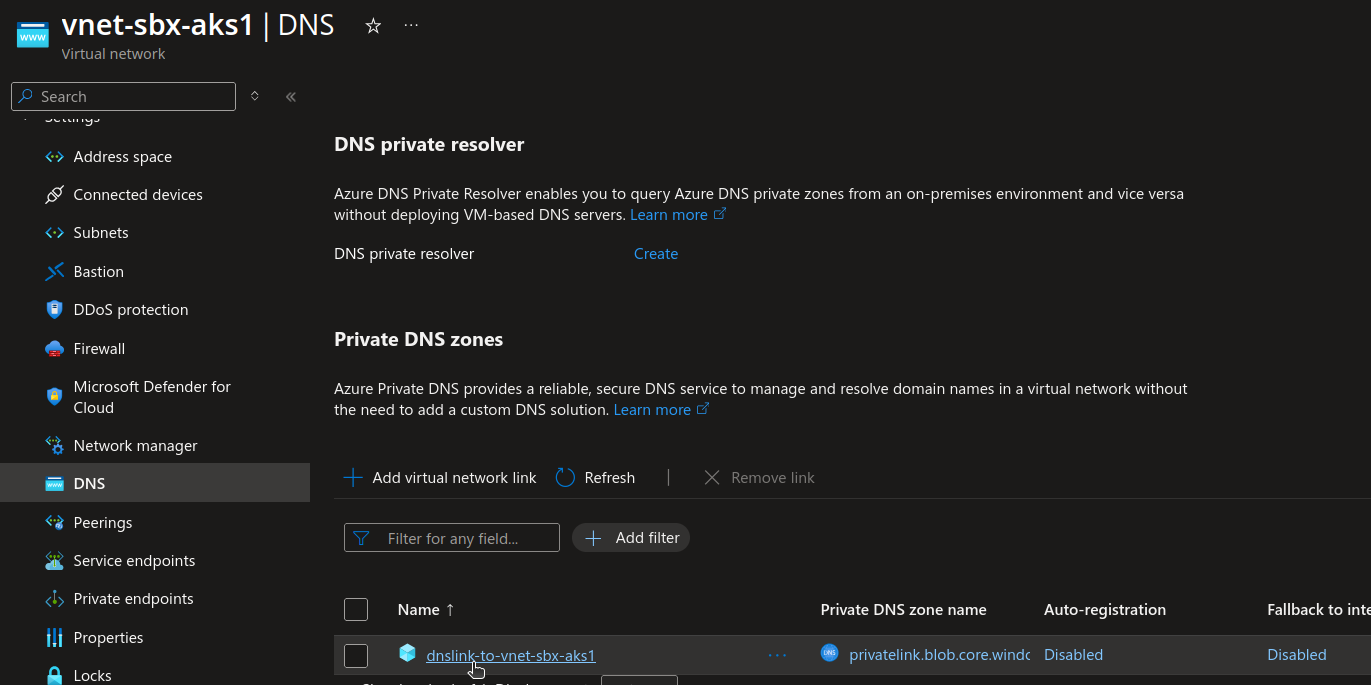Click the funnel filter icon
The height and width of the screenshot is (685, 1371).
361,538
